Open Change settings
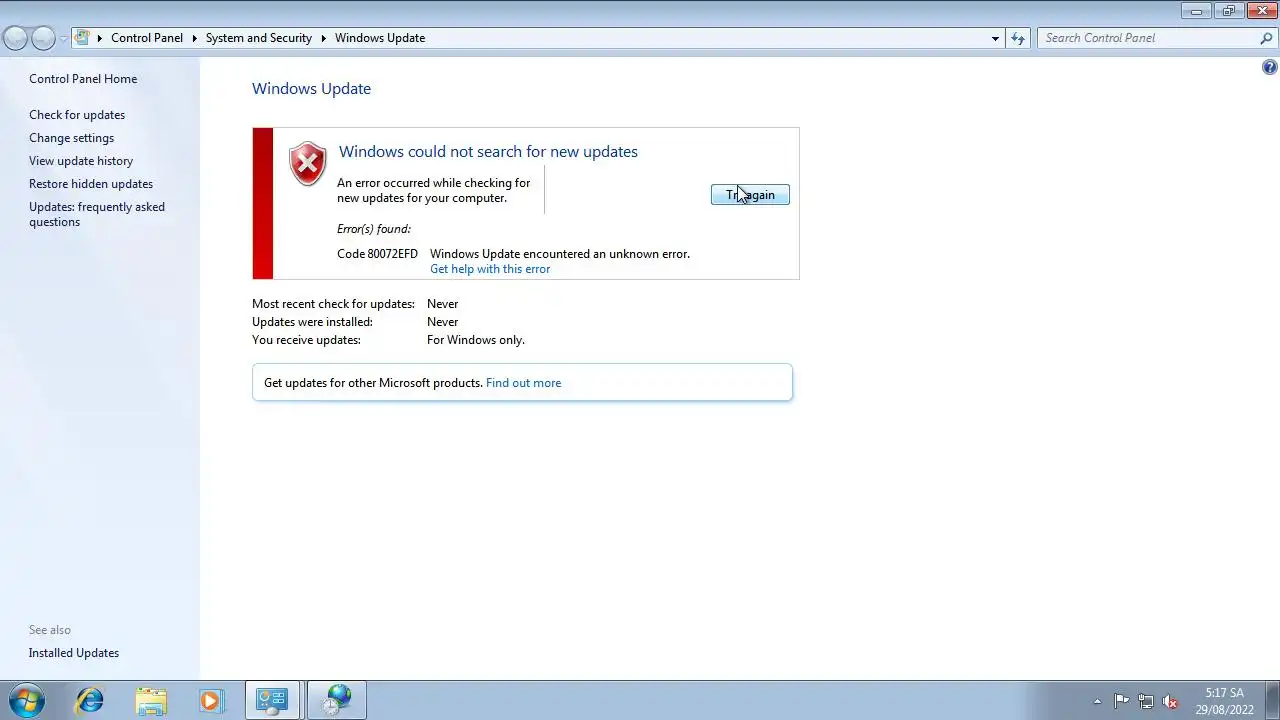This screenshot has width=1280, height=720. click(71, 138)
